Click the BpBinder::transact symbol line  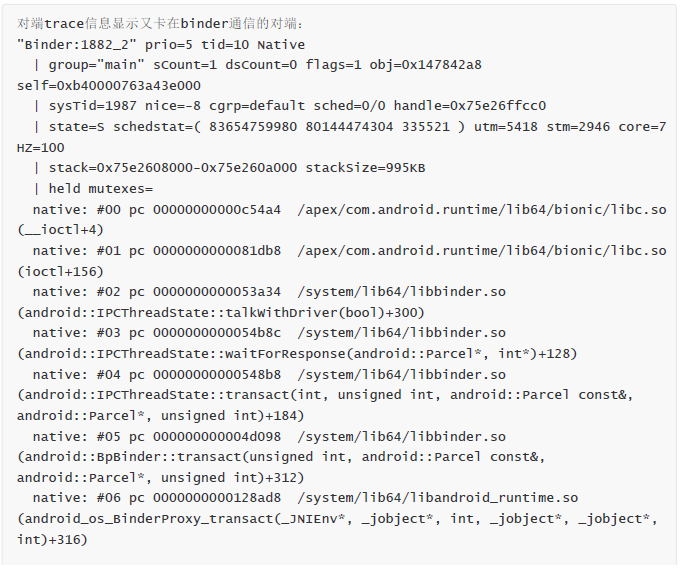[x=280, y=456]
